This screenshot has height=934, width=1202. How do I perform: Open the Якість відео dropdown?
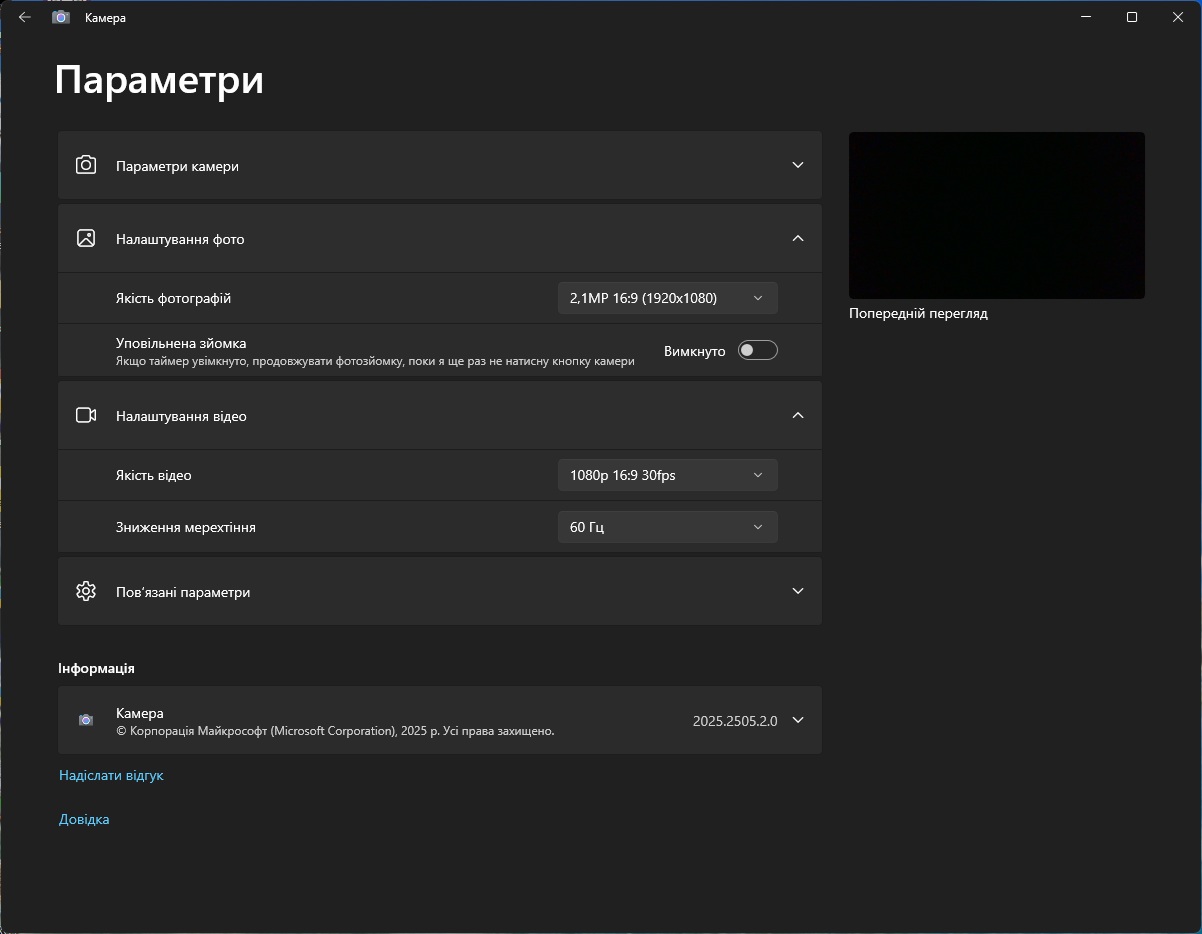point(667,475)
